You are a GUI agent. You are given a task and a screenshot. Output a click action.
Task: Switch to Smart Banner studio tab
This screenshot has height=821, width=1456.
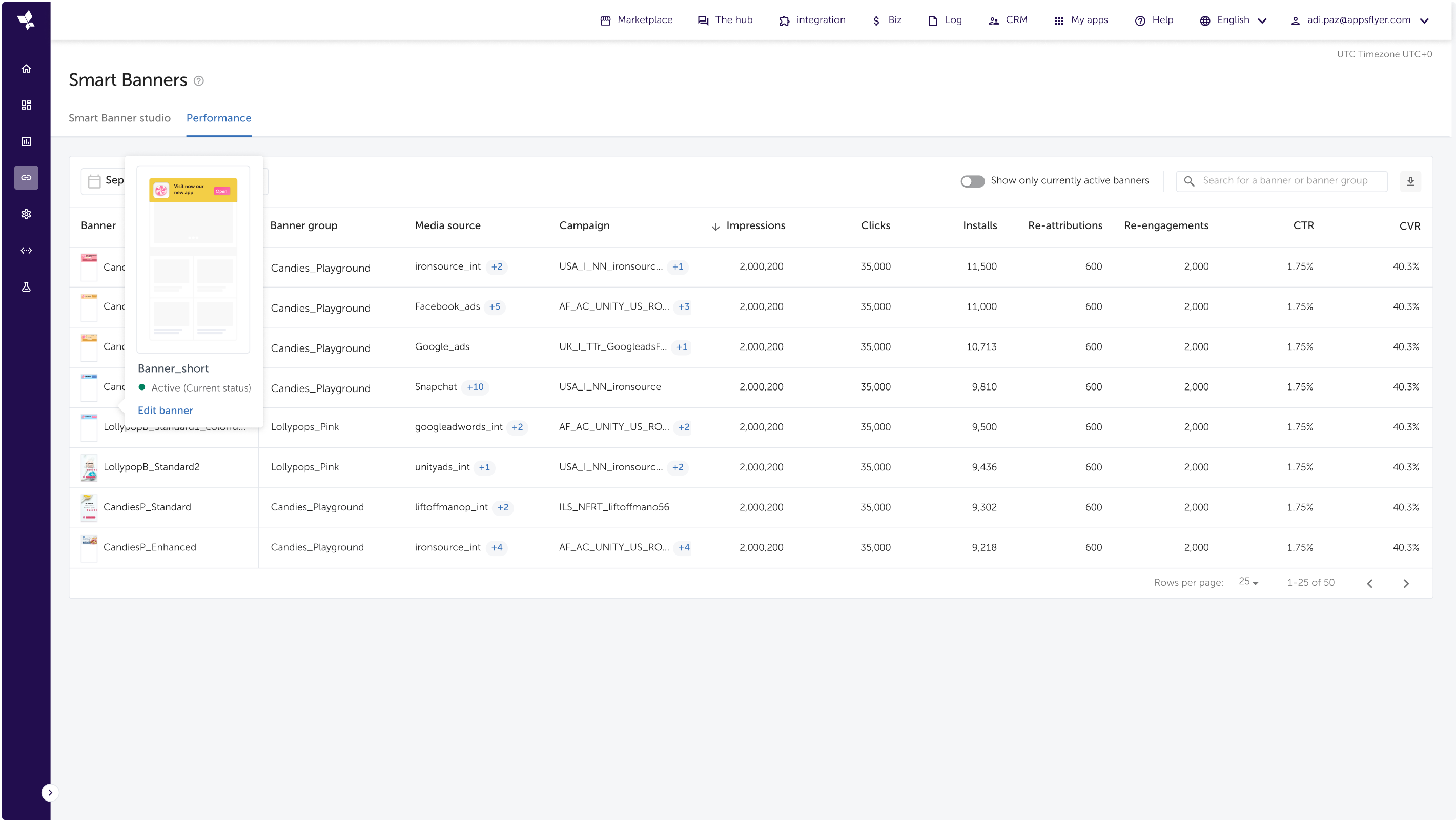click(x=119, y=118)
